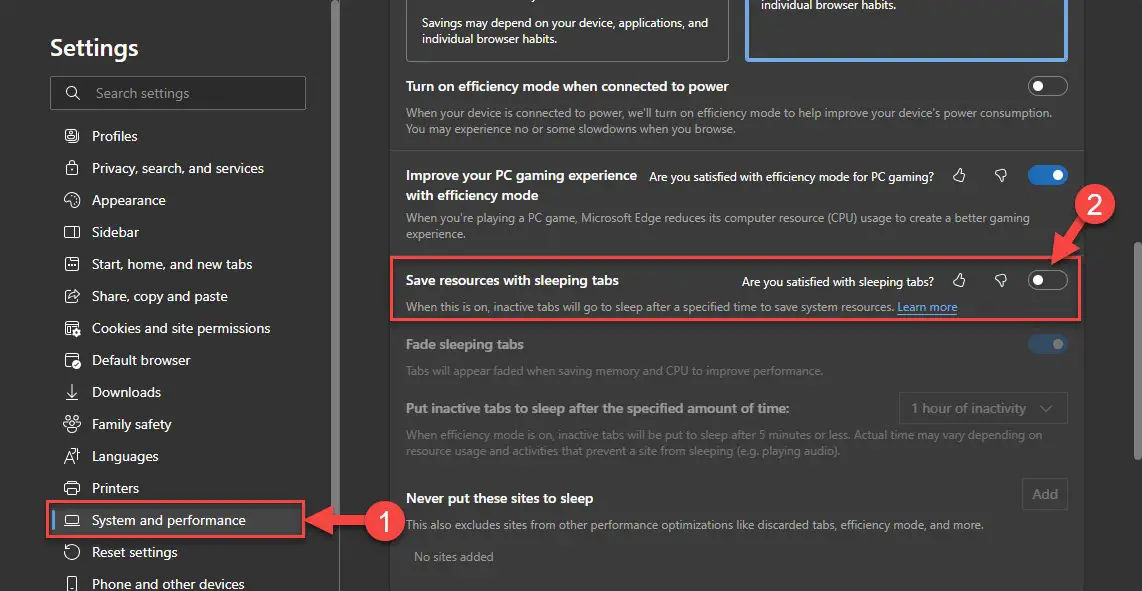Click the Family safety icon in the sidebar
Screen dimensions: 1142x591
coord(71,424)
